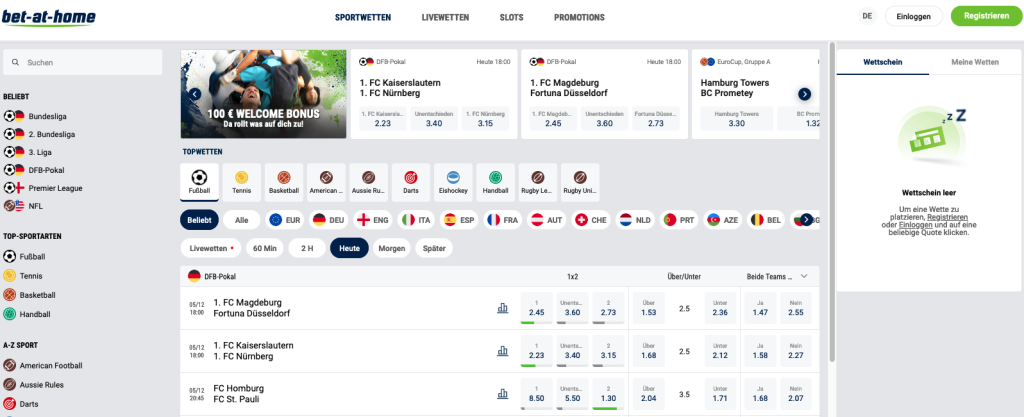Switch to the Wettschein tab

[883, 62]
